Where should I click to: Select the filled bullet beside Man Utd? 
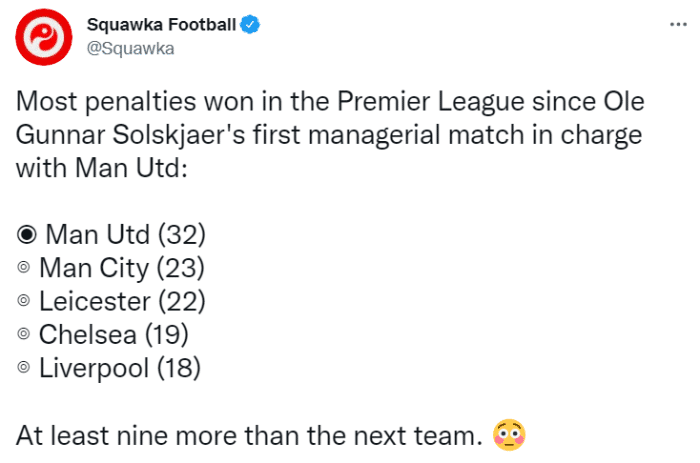pos(27,236)
